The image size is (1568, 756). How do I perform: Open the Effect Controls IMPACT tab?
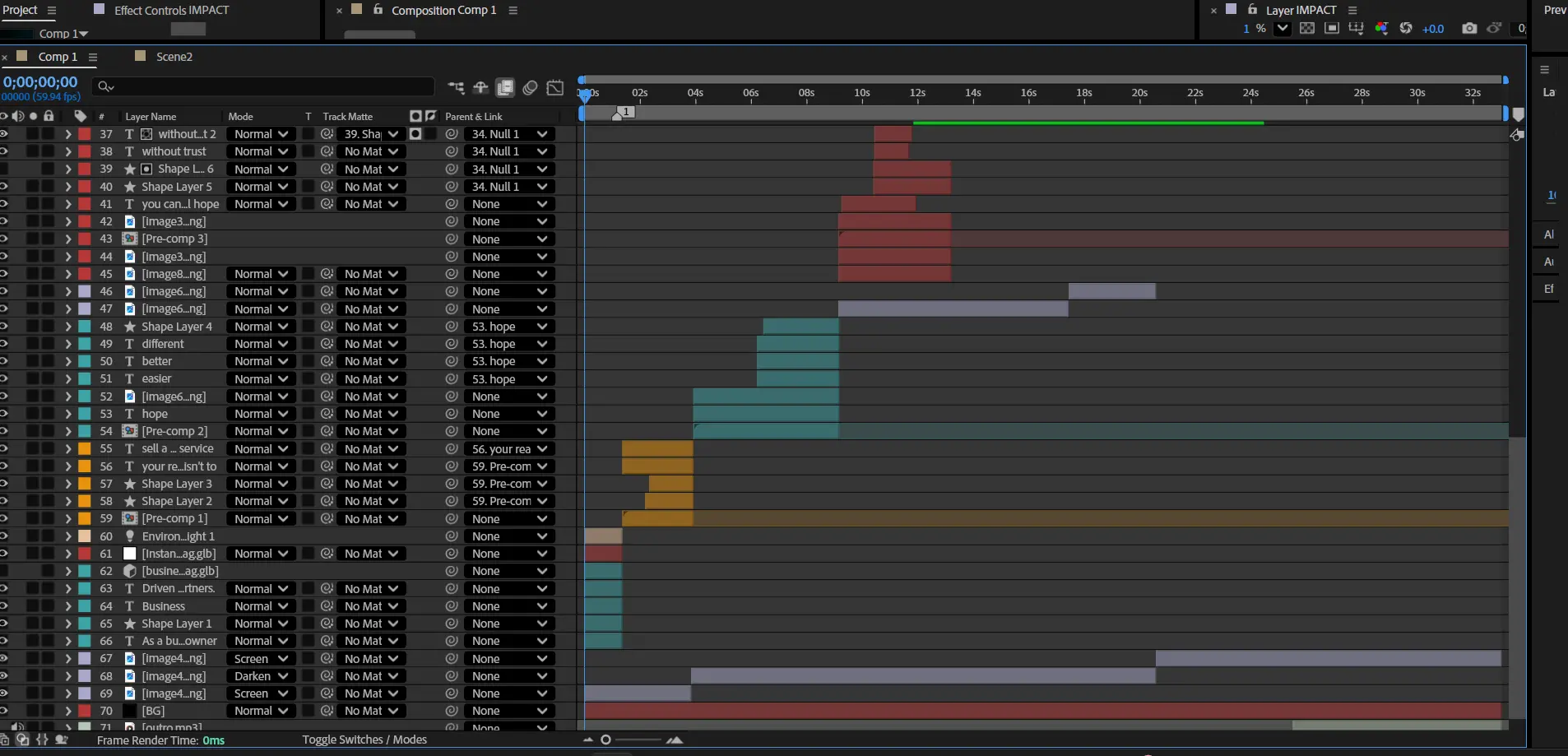pos(171,10)
